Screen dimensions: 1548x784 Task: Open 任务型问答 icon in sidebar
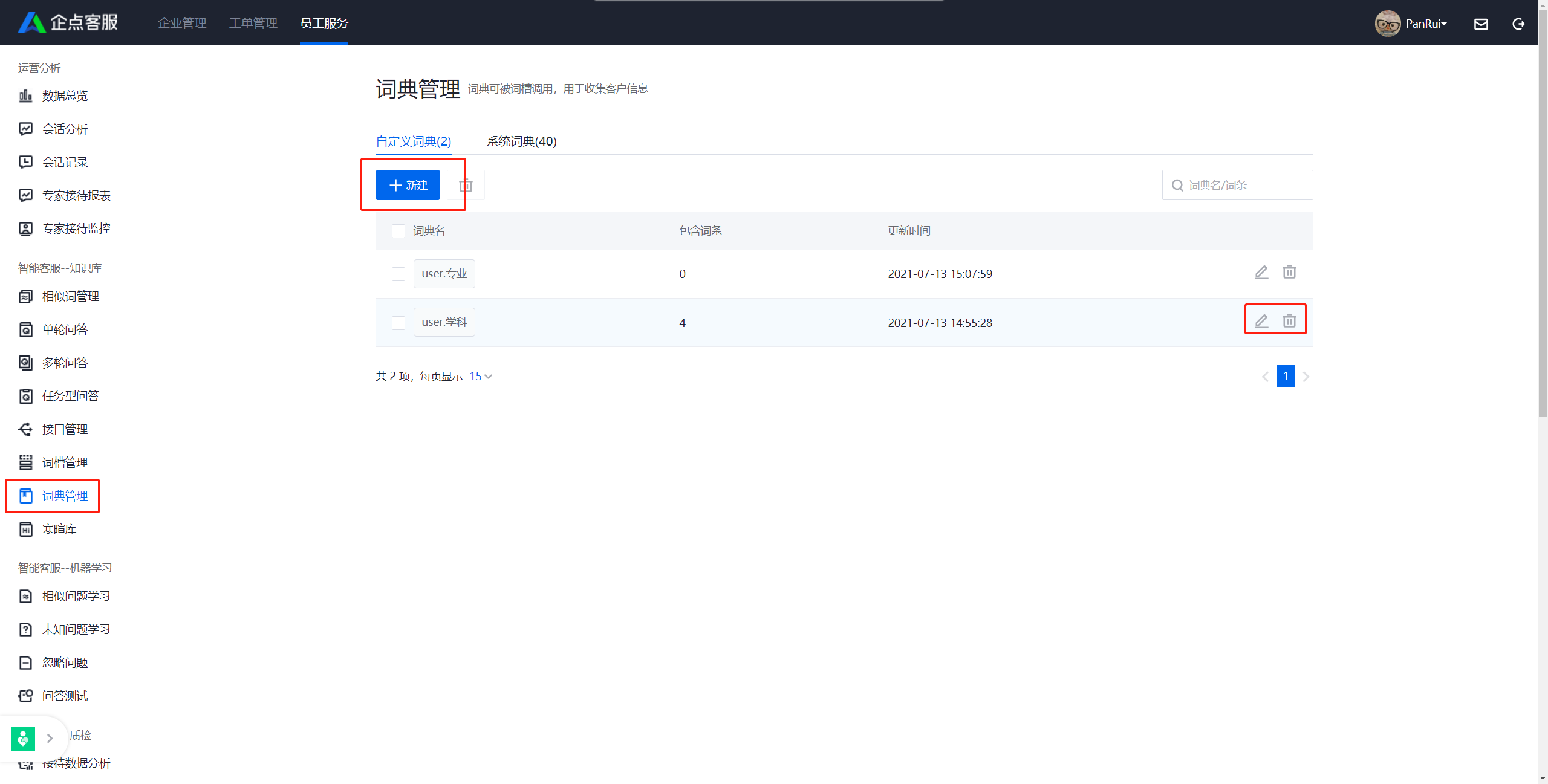(x=25, y=396)
